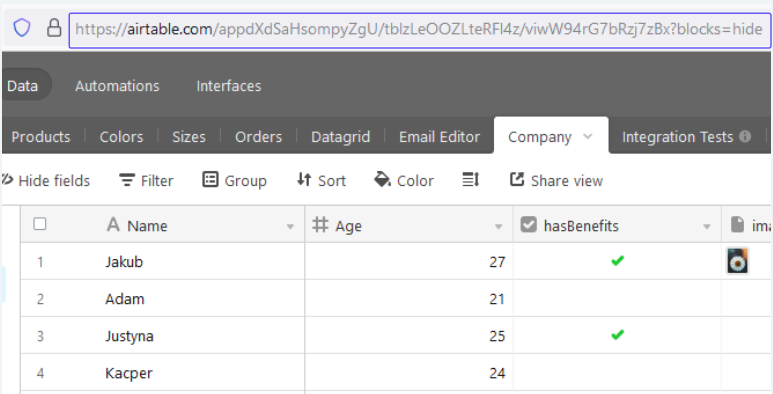Open the Datagrid table tab
The image size is (773, 394).
(x=341, y=137)
